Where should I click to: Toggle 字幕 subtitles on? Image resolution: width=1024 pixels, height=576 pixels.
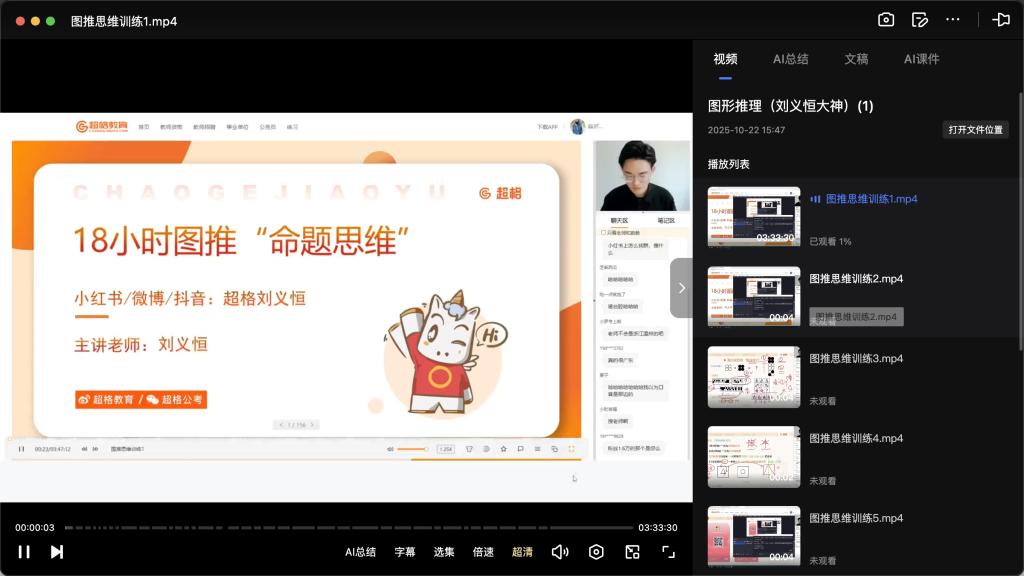click(x=404, y=551)
